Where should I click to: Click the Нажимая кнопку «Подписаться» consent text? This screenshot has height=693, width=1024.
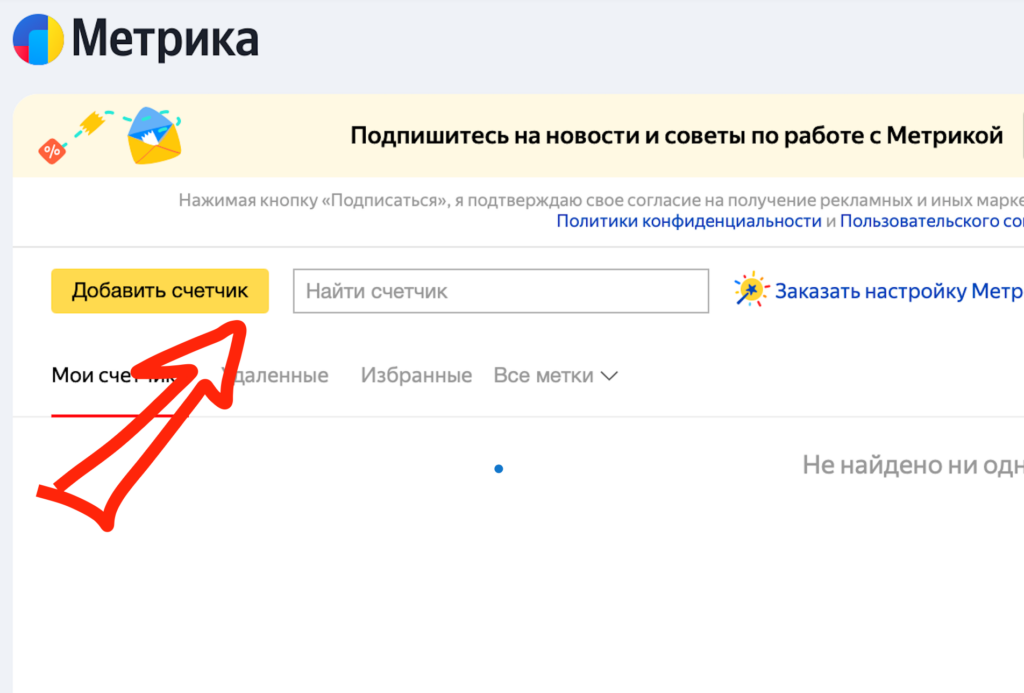(601, 200)
